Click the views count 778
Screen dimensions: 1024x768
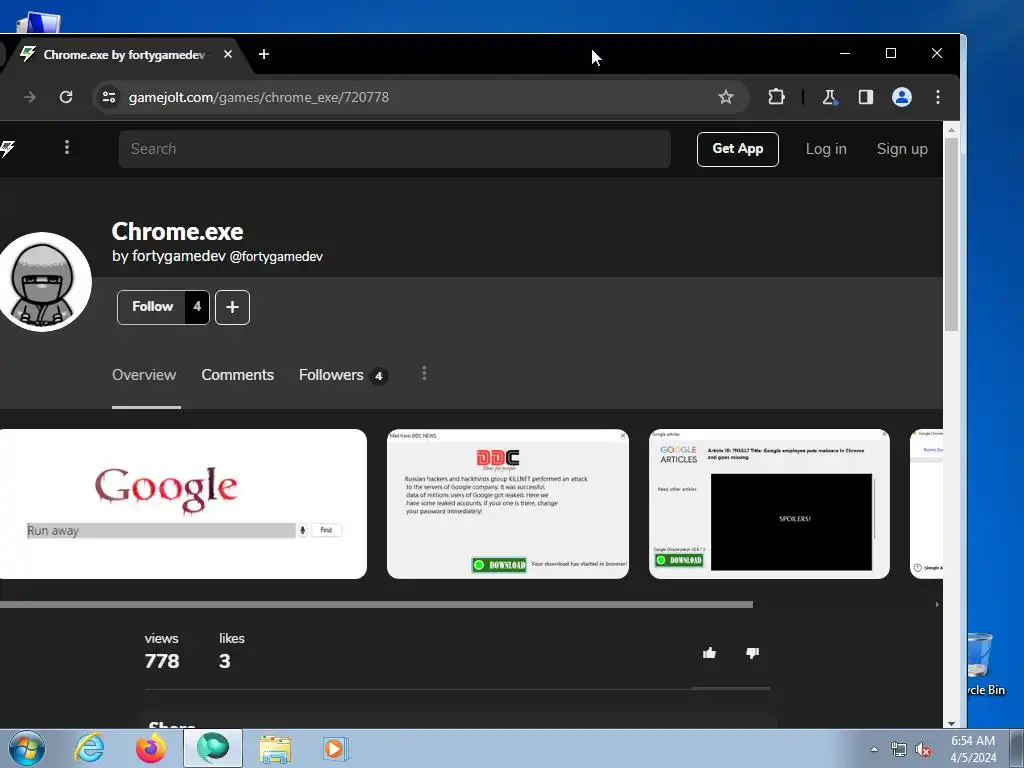162,661
